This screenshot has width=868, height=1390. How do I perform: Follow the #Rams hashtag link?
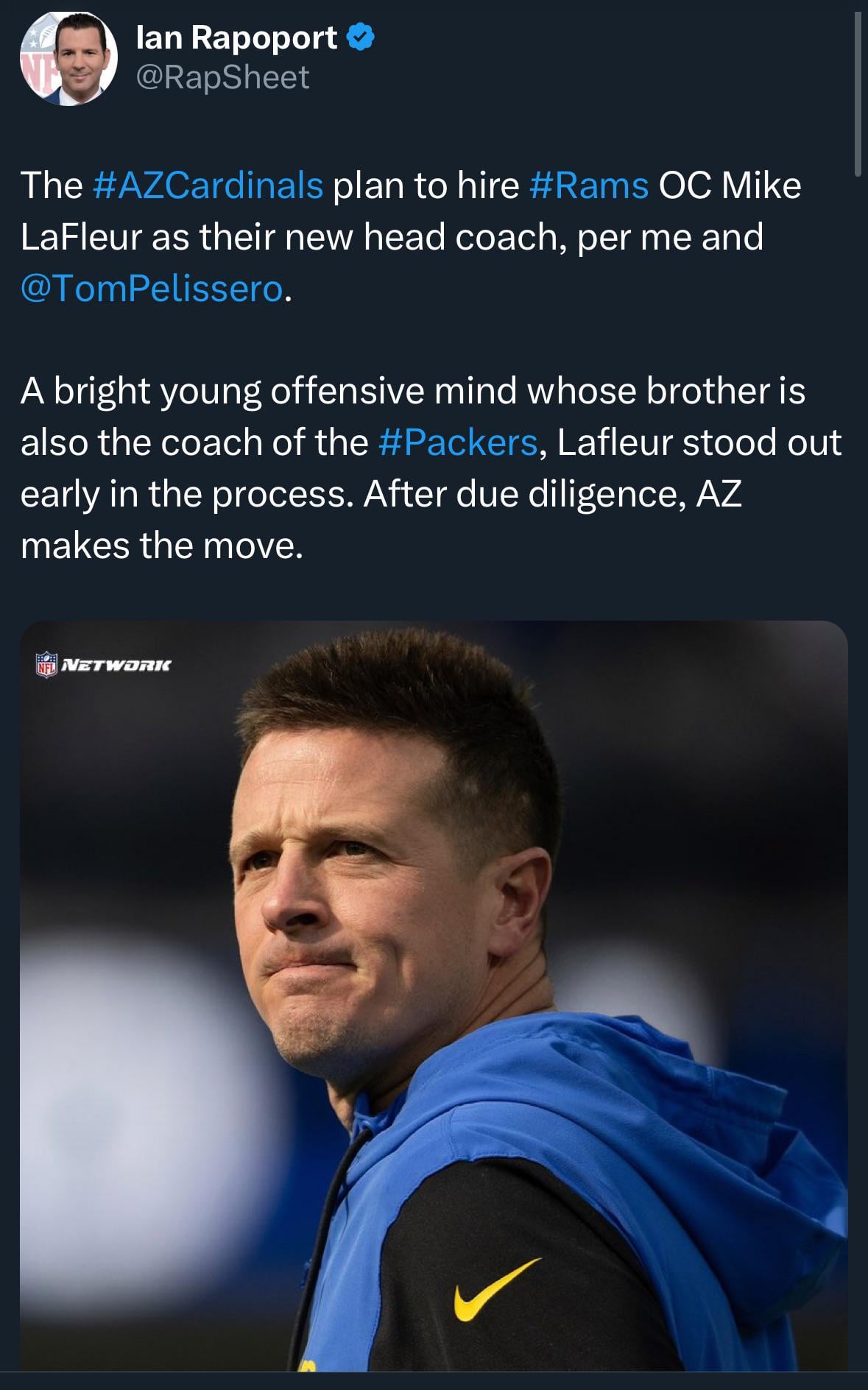click(x=588, y=185)
